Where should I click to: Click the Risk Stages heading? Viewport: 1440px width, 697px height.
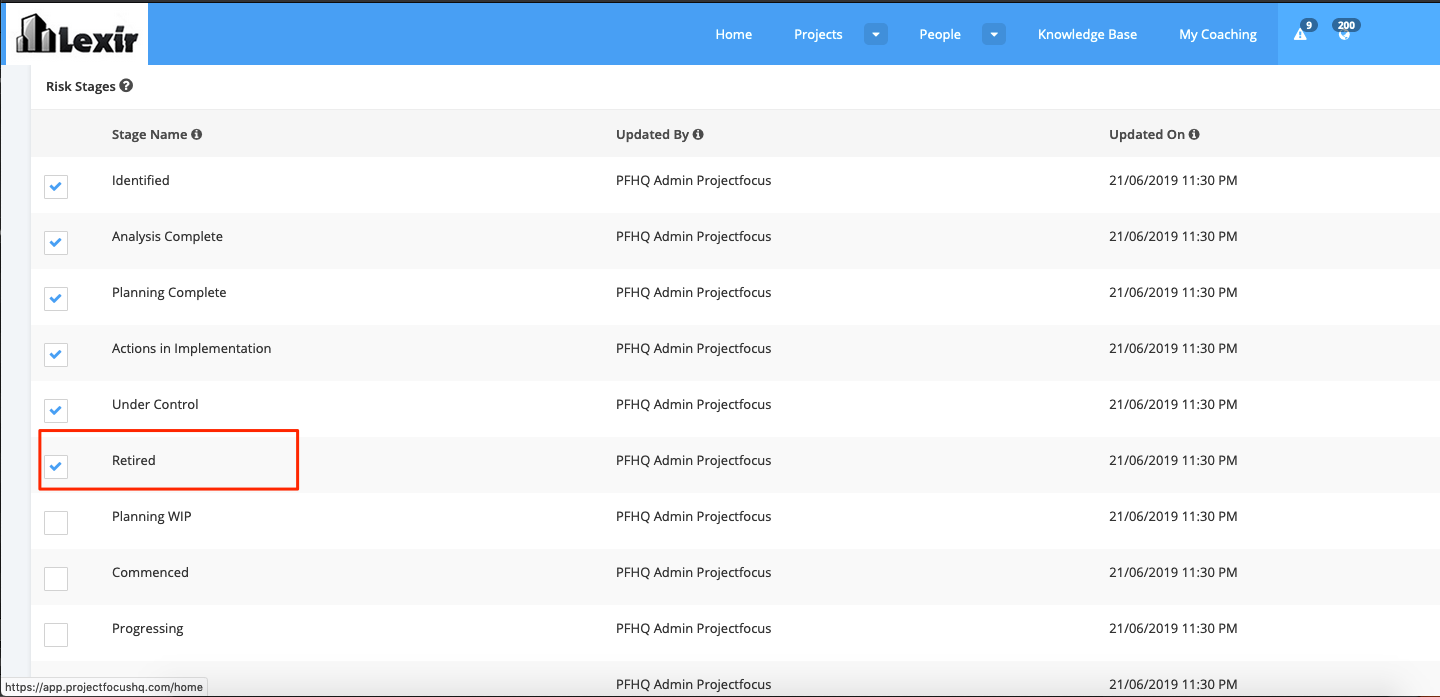click(81, 86)
